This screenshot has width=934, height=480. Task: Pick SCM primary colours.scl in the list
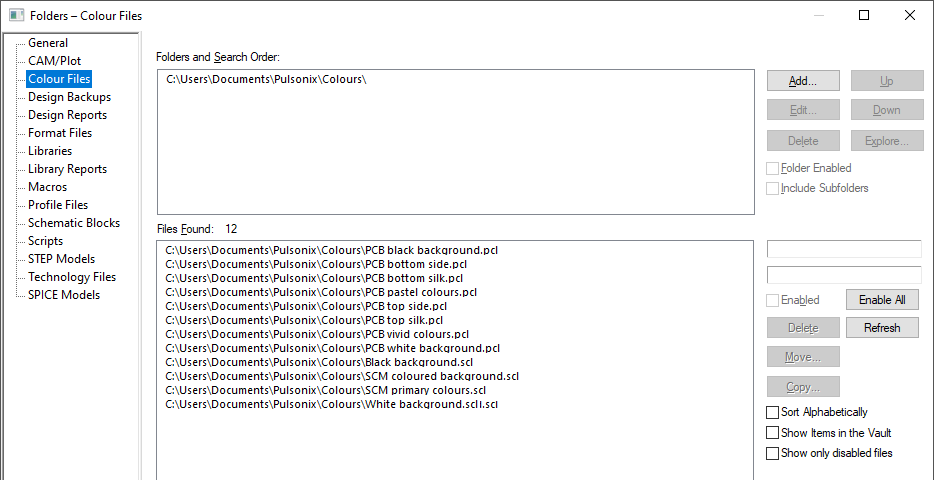pos(325,390)
